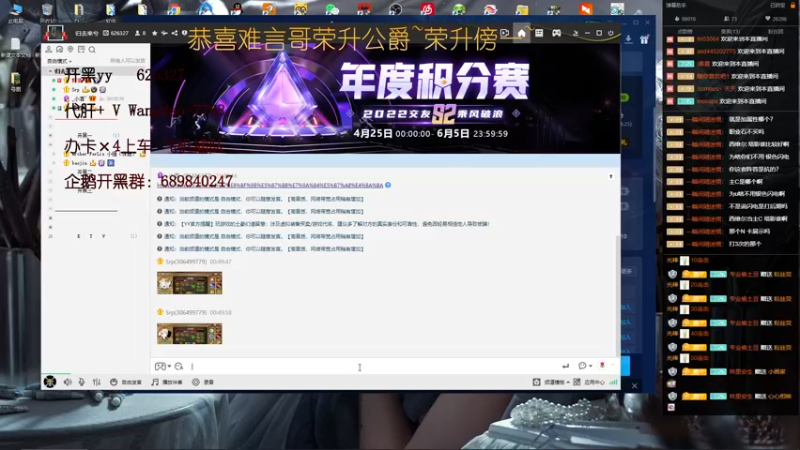Send message with the enter arrow icon
This screenshot has height=450, width=800.
pos(565,366)
